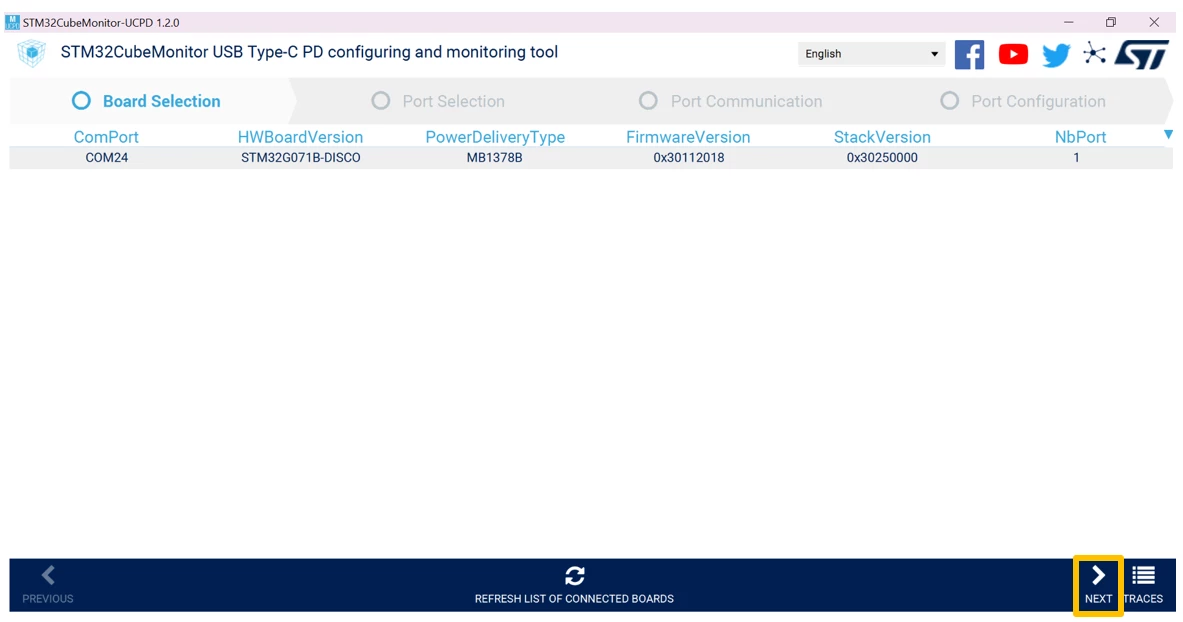The height and width of the screenshot is (622, 1183).
Task: Sort by StackVersion column header
Action: click(882, 137)
